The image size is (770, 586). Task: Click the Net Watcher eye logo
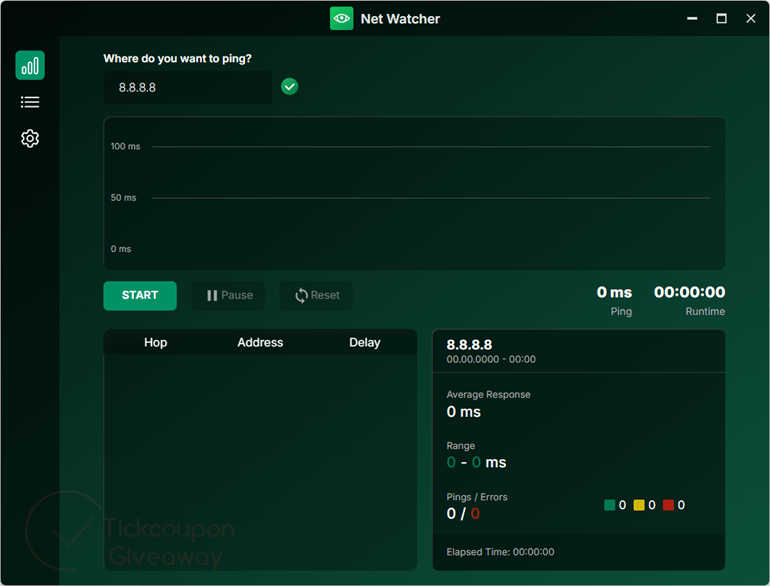click(x=341, y=19)
